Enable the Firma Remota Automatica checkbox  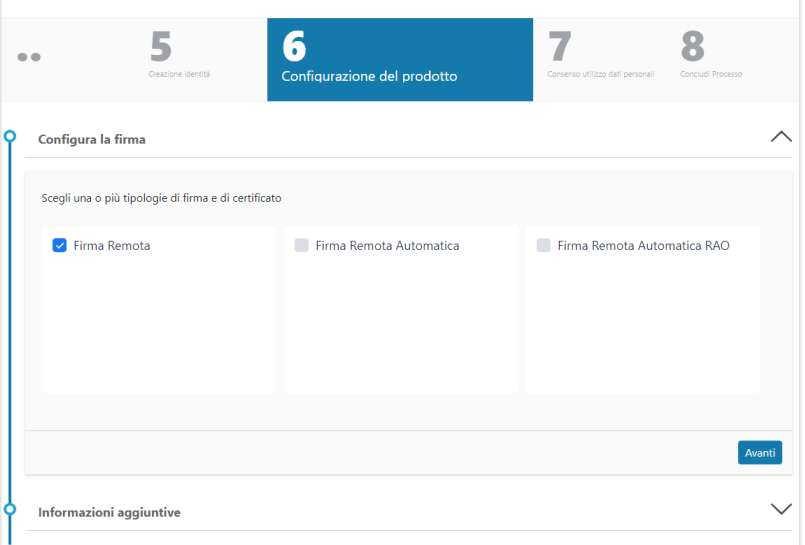[302, 245]
